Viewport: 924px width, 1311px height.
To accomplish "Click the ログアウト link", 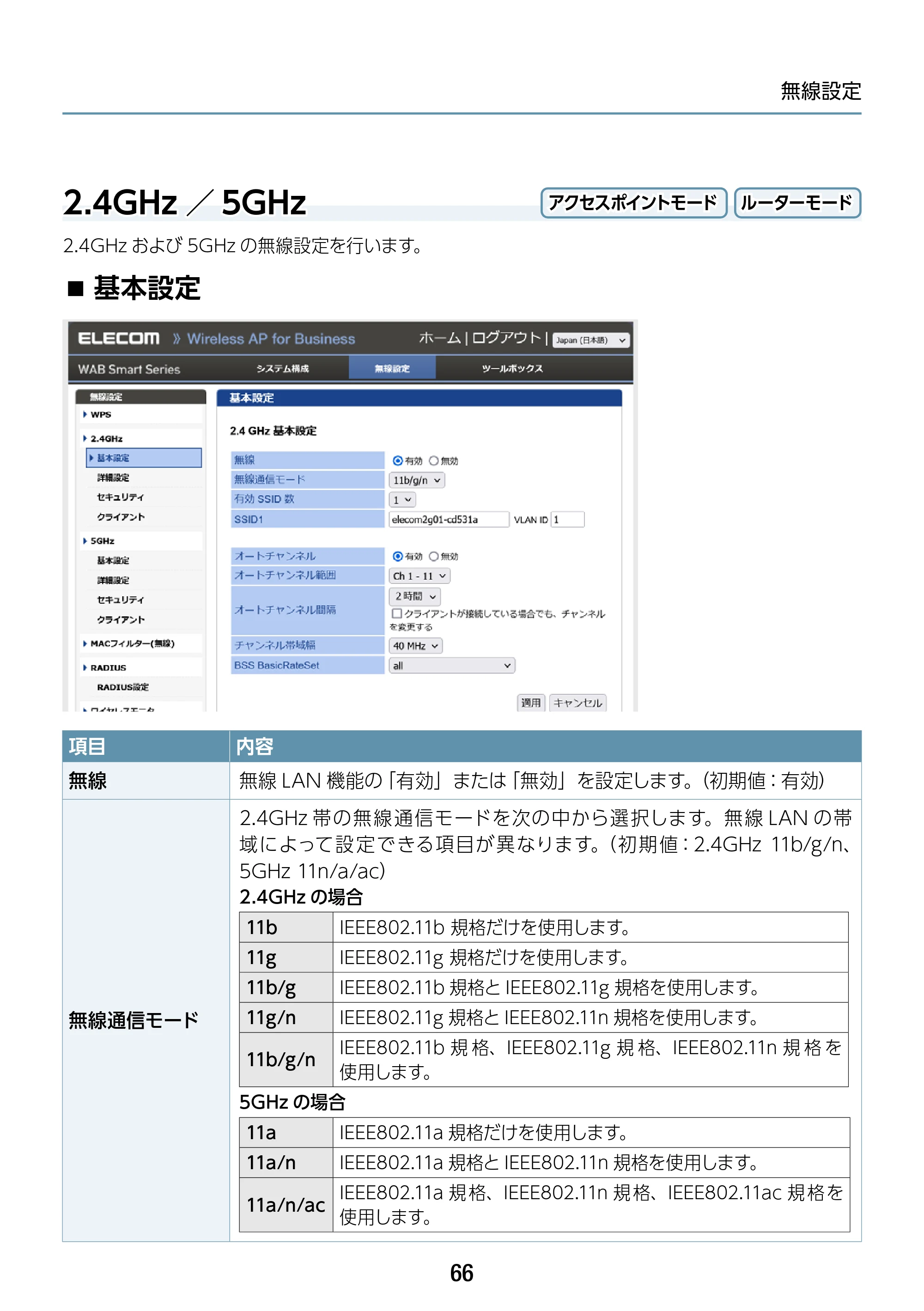I will pos(506,338).
